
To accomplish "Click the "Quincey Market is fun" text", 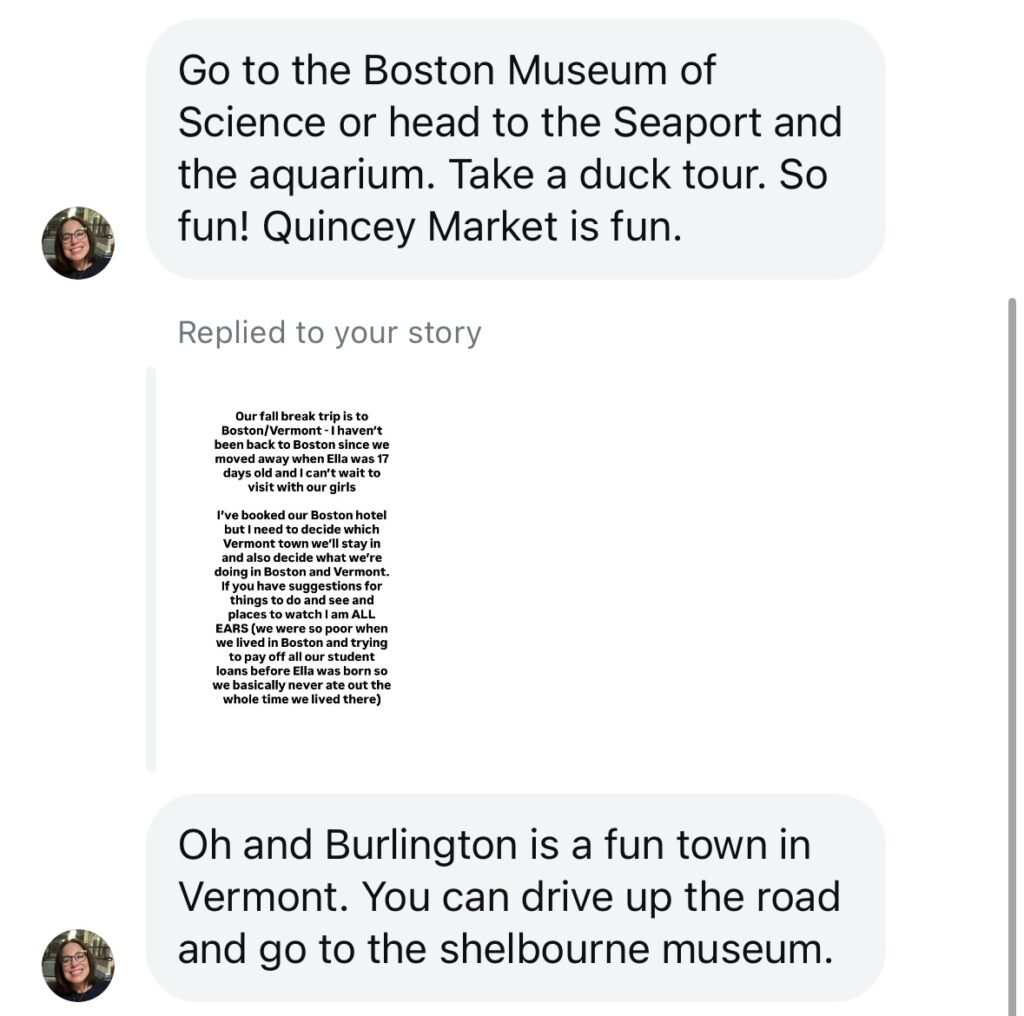I will 472,227.
